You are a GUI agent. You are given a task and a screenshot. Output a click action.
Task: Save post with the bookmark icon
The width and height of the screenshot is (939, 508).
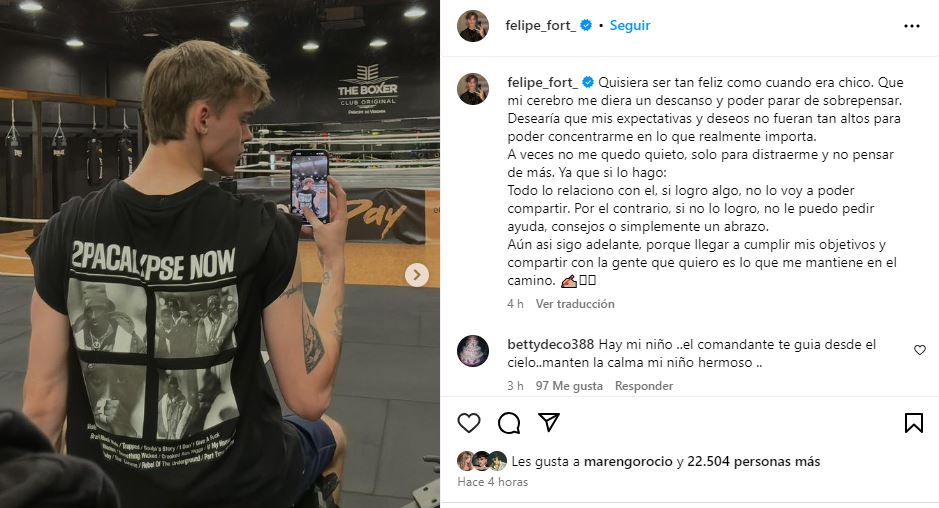click(914, 423)
